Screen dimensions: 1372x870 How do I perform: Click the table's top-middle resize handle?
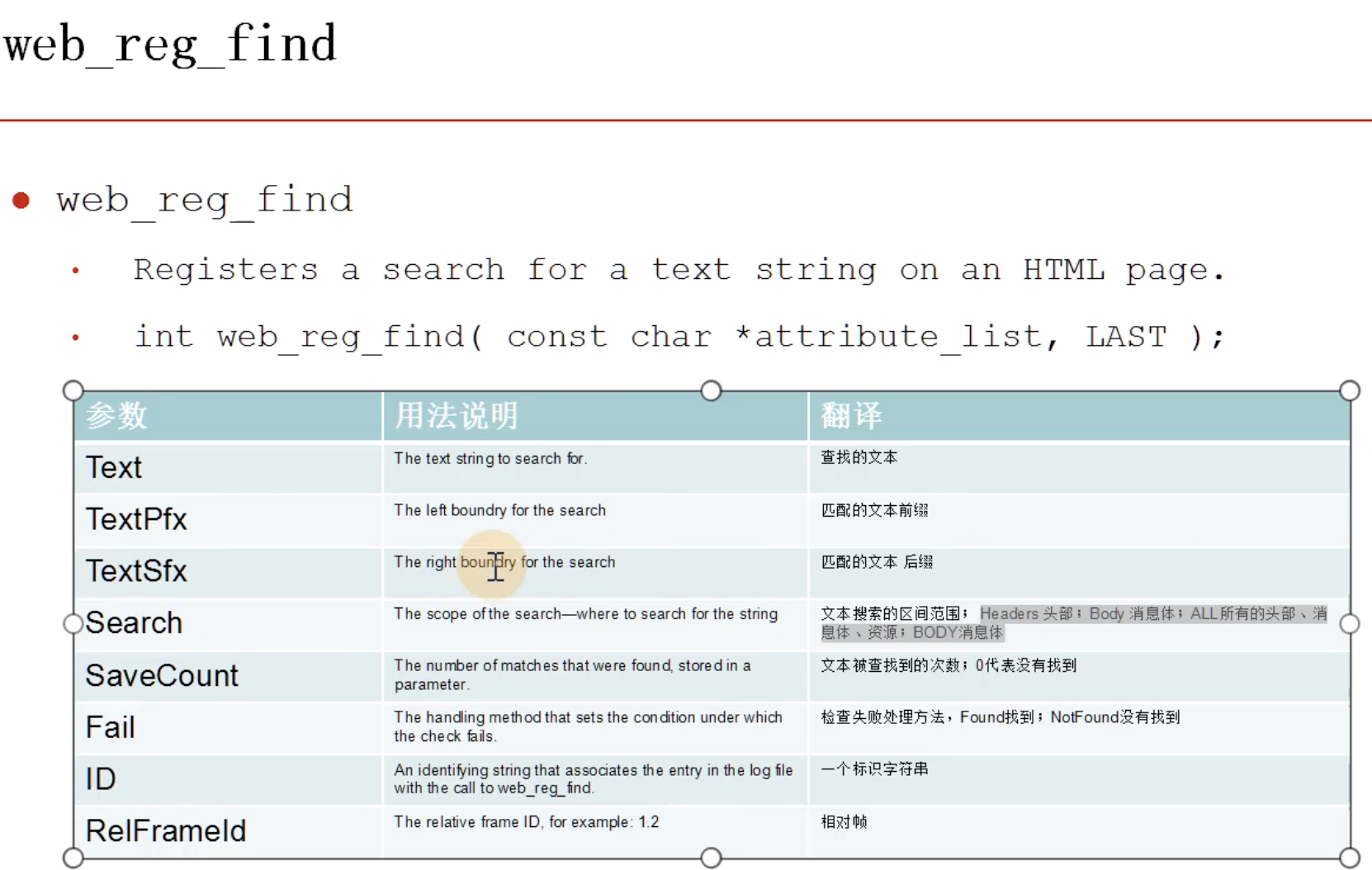711,390
